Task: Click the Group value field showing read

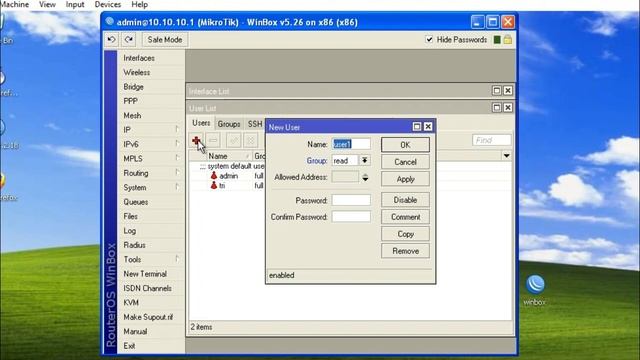Action: (345, 160)
